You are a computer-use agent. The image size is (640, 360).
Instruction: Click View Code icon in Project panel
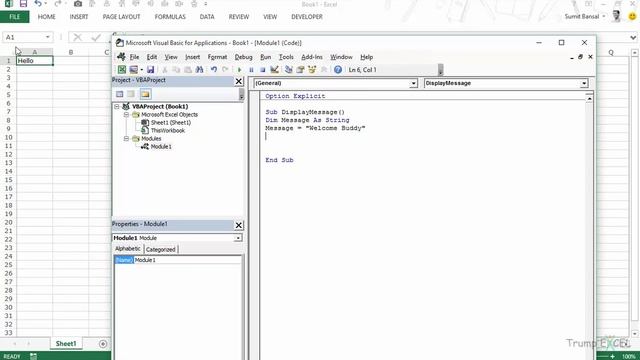(x=119, y=94)
